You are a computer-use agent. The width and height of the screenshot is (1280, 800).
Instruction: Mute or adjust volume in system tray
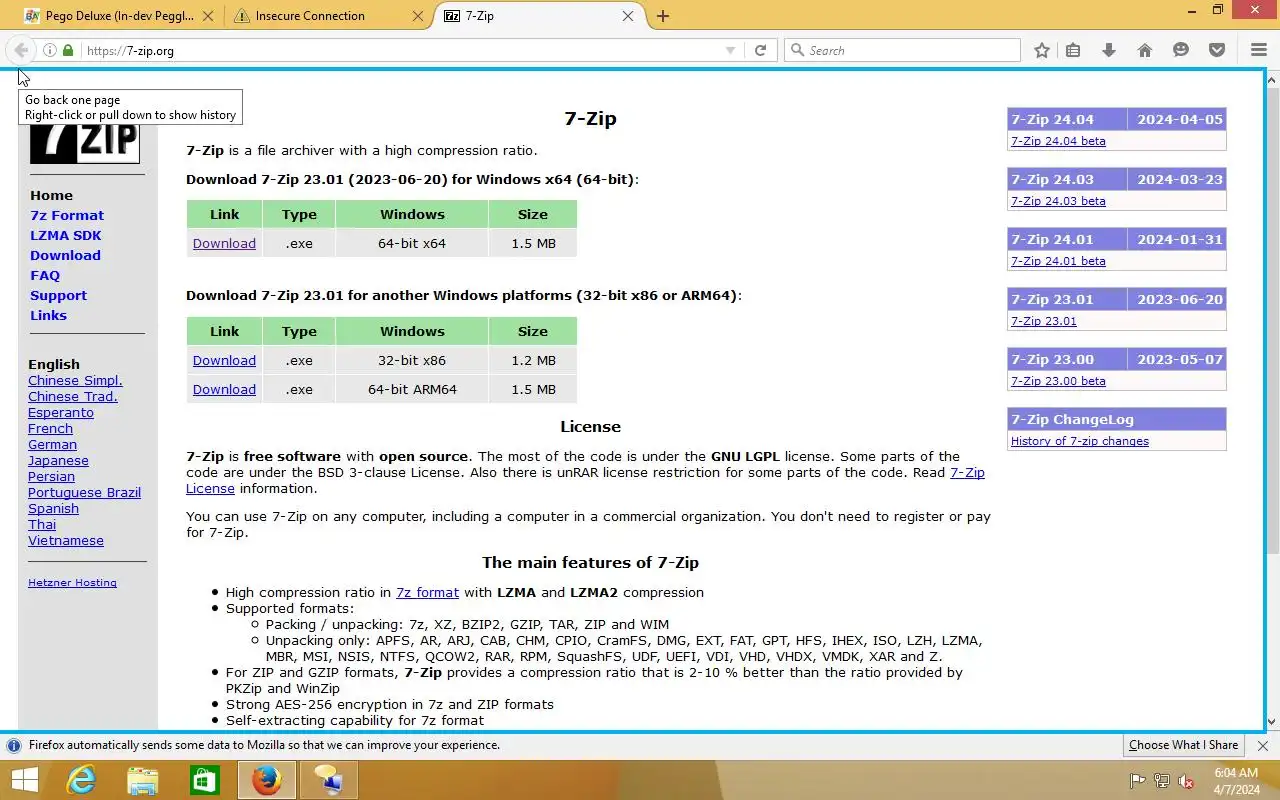coord(1186,781)
